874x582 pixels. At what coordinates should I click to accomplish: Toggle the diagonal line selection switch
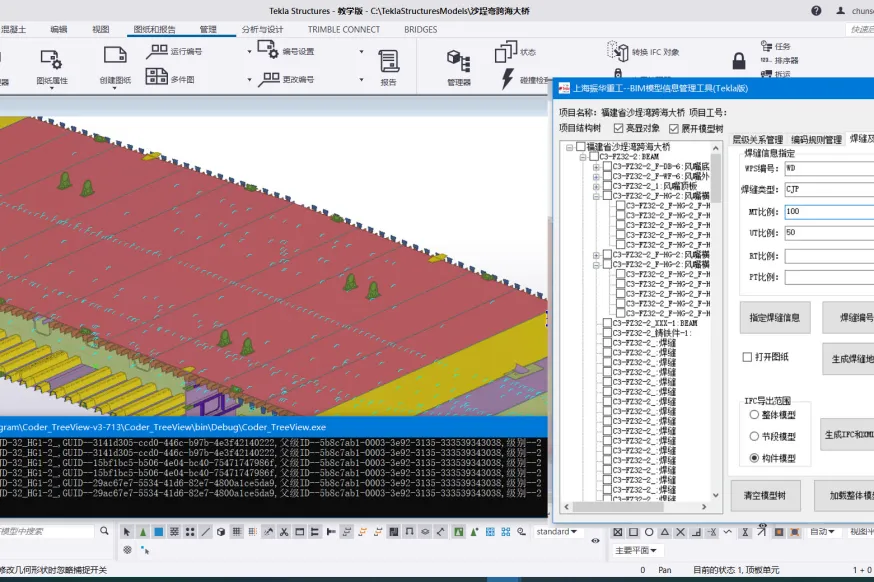206,532
